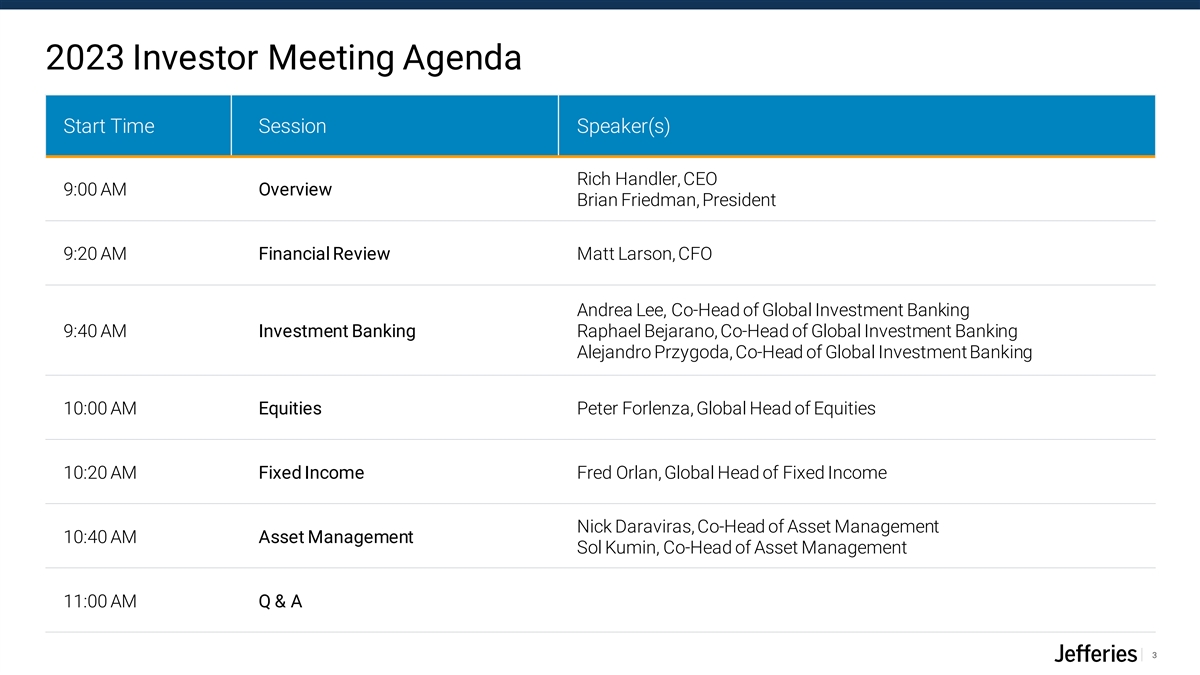Click 'Matt Larson, CFO' speaker text
1200x675 pixels.
click(644, 254)
